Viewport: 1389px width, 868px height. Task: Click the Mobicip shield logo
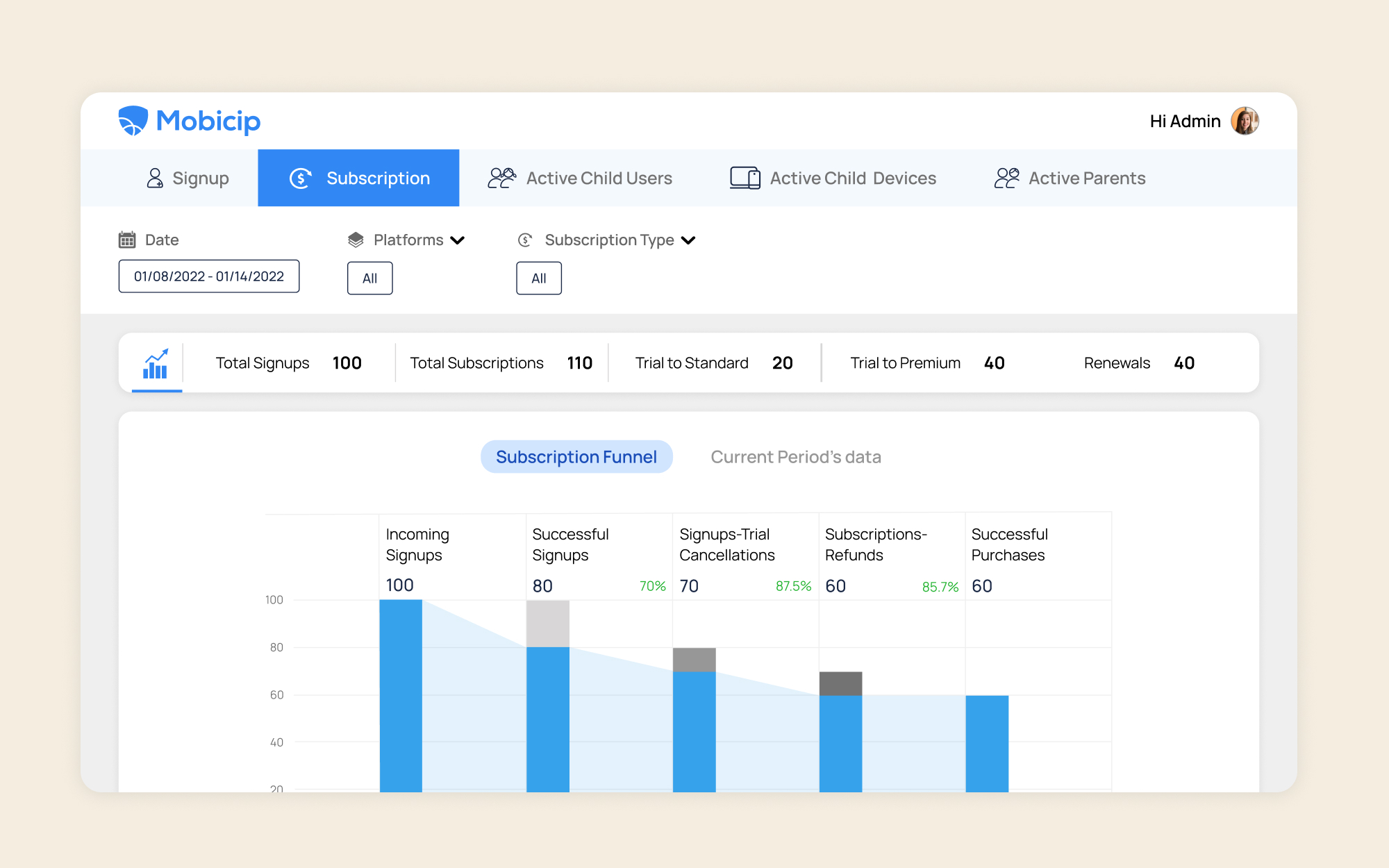(x=134, y=120)
